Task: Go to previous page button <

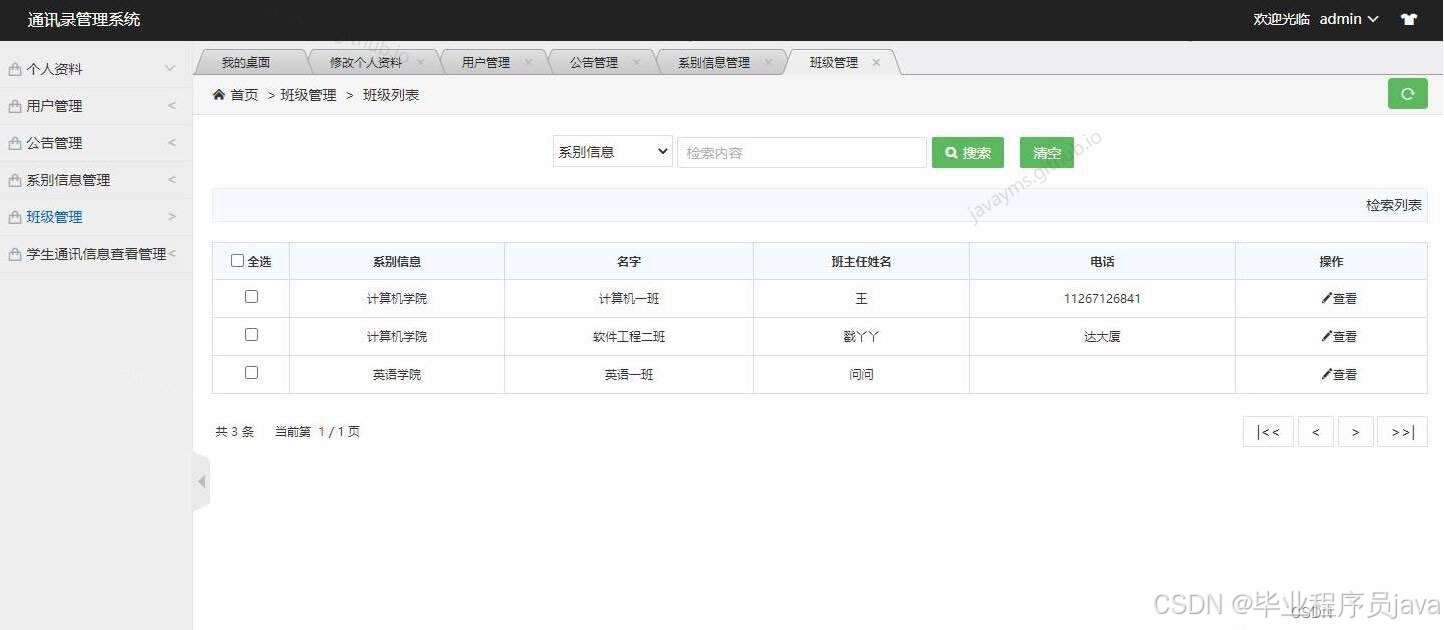Action: tap(1316, 432)
